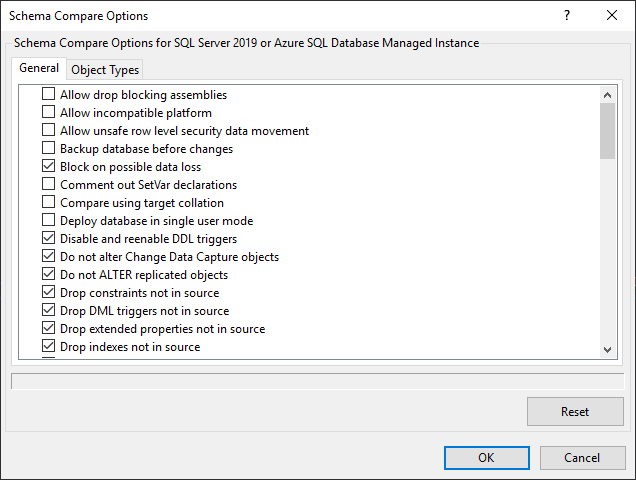Image resolution: width=636 pixels, height=480 pixels.
Task: Check Deploy database in single user mode
Action: [x=49, y=221]
